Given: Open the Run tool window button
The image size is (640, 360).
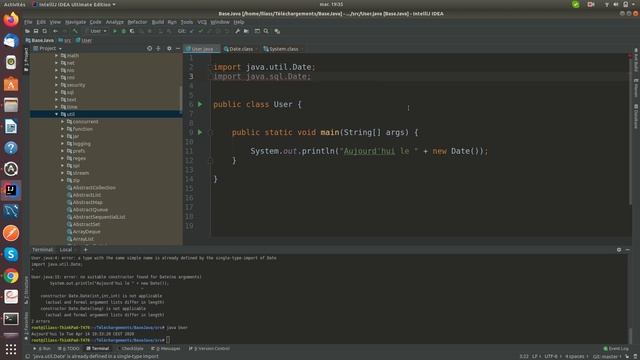Looking at the screenshot, I should (42, 349).
